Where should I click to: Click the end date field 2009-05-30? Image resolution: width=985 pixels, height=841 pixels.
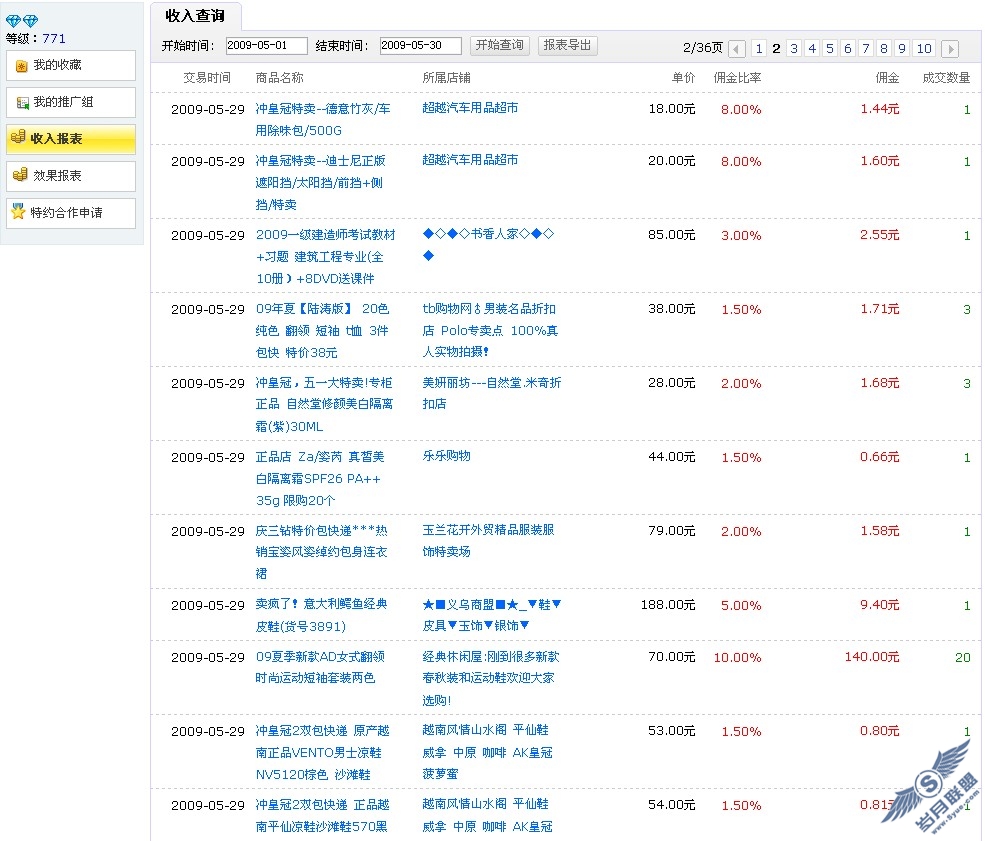point(420,46)
